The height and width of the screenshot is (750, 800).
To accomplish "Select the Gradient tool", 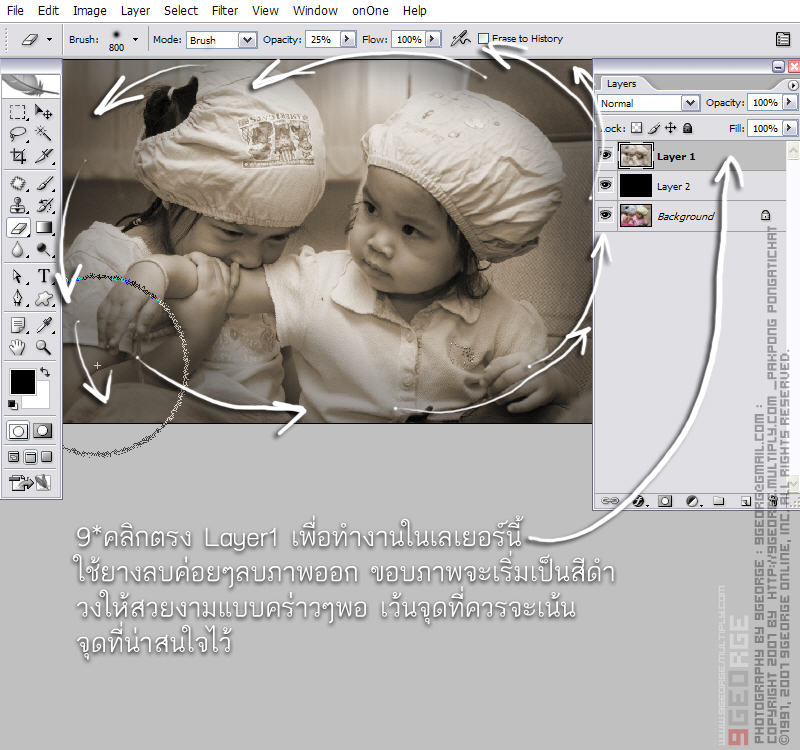I will tap(43, 228).
